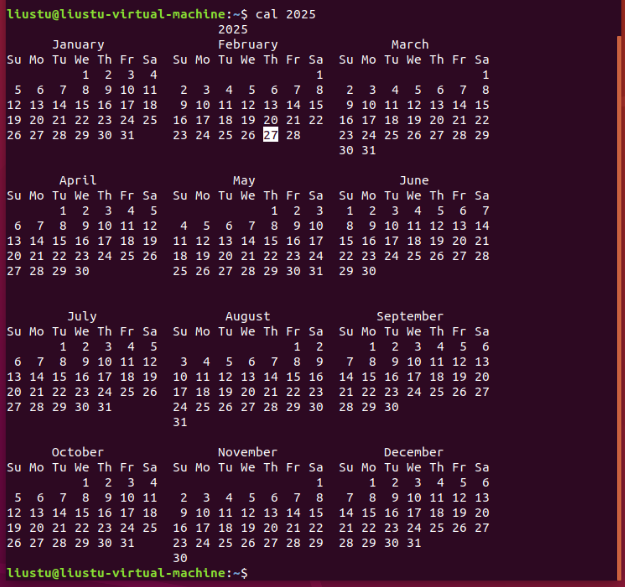Click date 31 in the March calendar

point(369,150)
